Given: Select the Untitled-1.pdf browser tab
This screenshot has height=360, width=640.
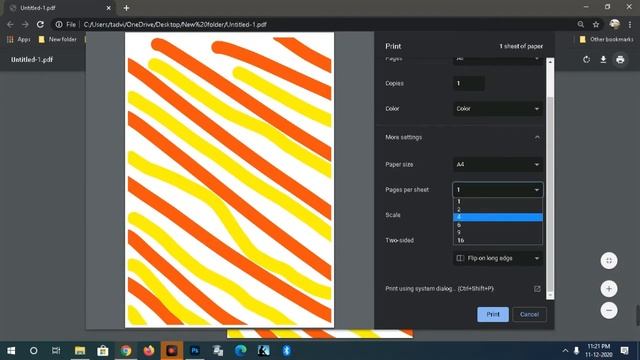Looking at the screenshot, I should pyautogui.click(x=60, y=8).
